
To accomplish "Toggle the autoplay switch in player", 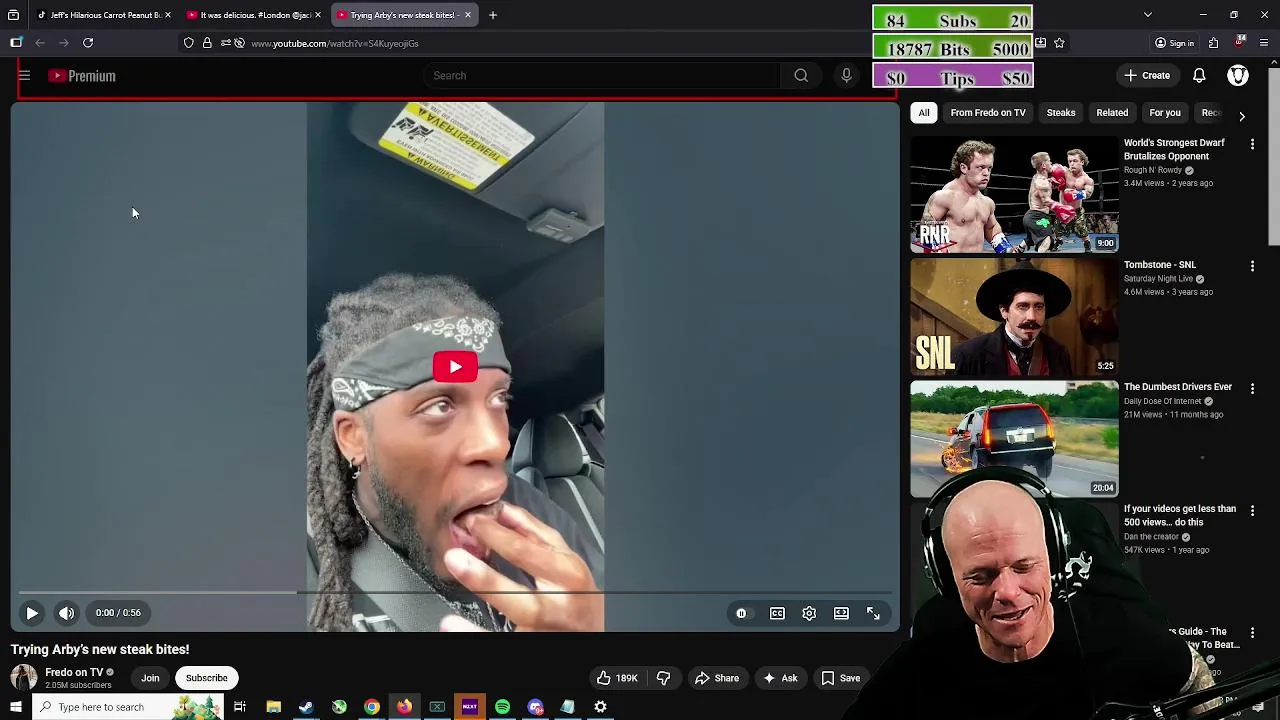I will point(741,613).
